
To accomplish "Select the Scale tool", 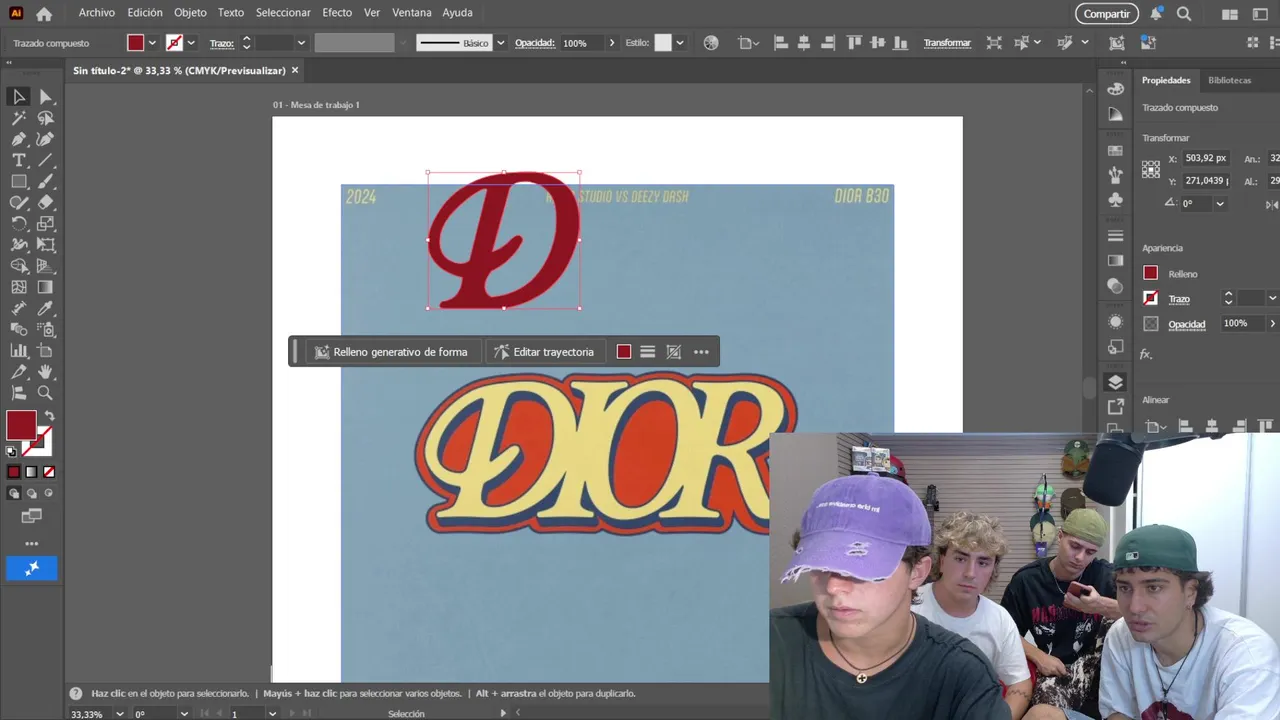I will click(45, 224).
